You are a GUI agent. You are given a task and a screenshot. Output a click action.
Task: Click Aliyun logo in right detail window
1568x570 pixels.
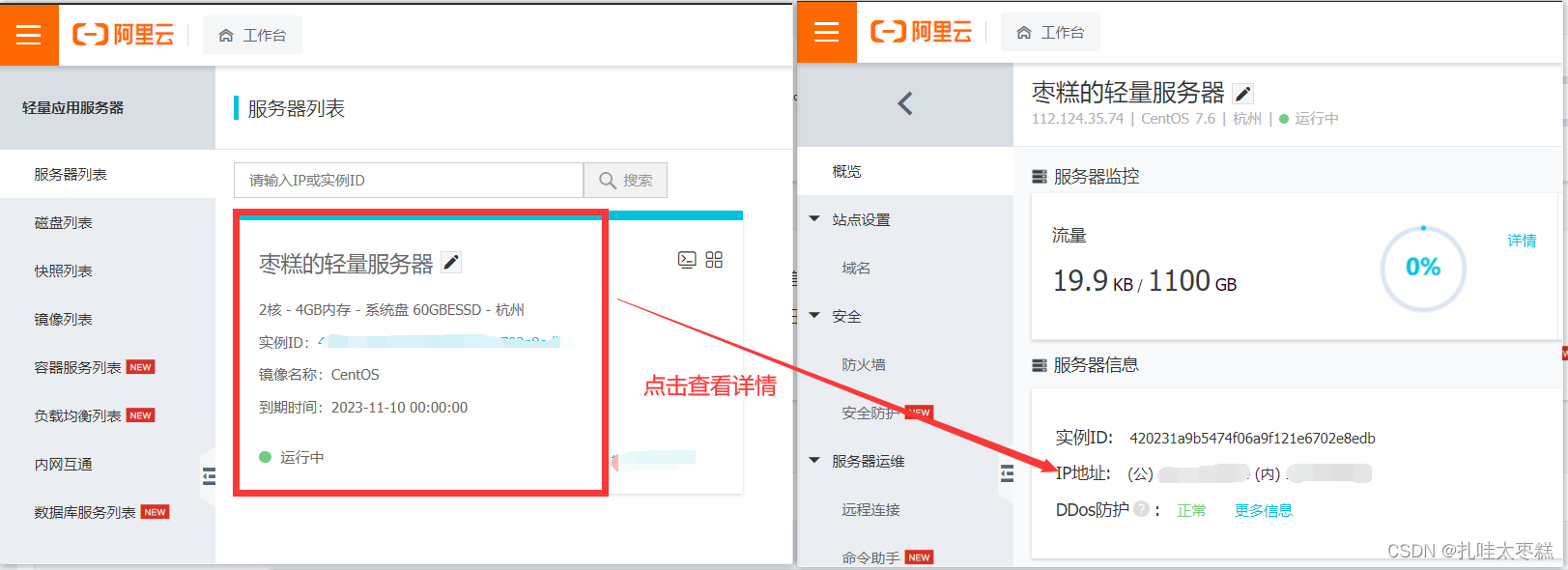pos(922,32)
